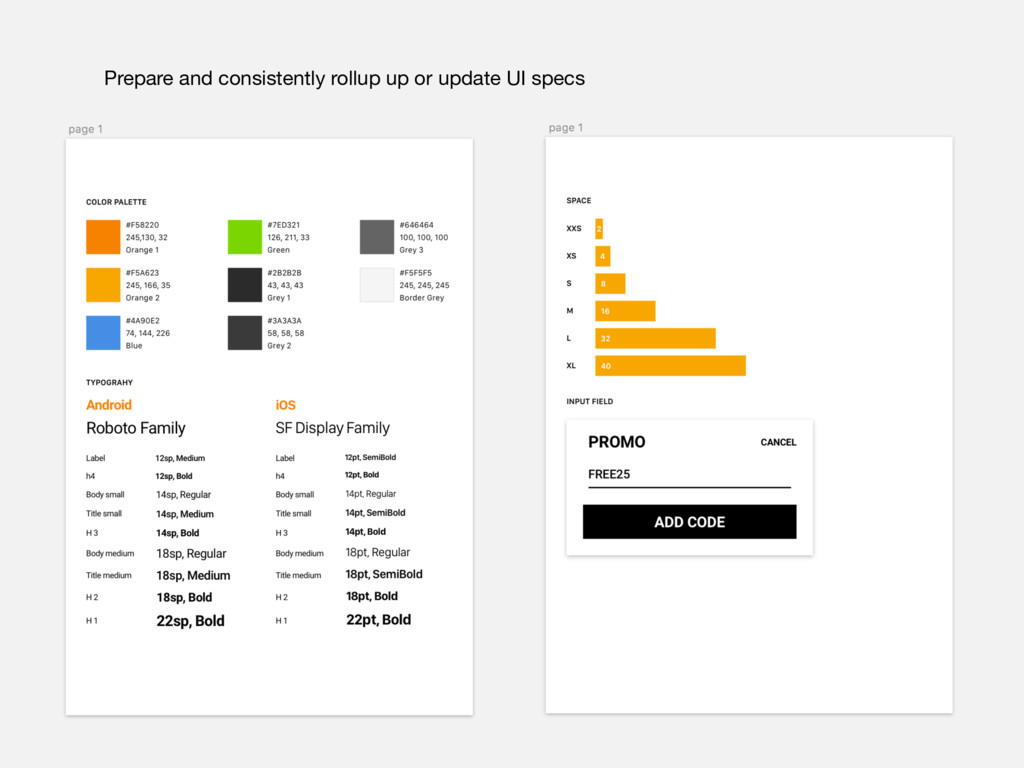Click the COLOR PALETTE section title
This screenshot has height=768, width=1024.
(x=116, y=202)
